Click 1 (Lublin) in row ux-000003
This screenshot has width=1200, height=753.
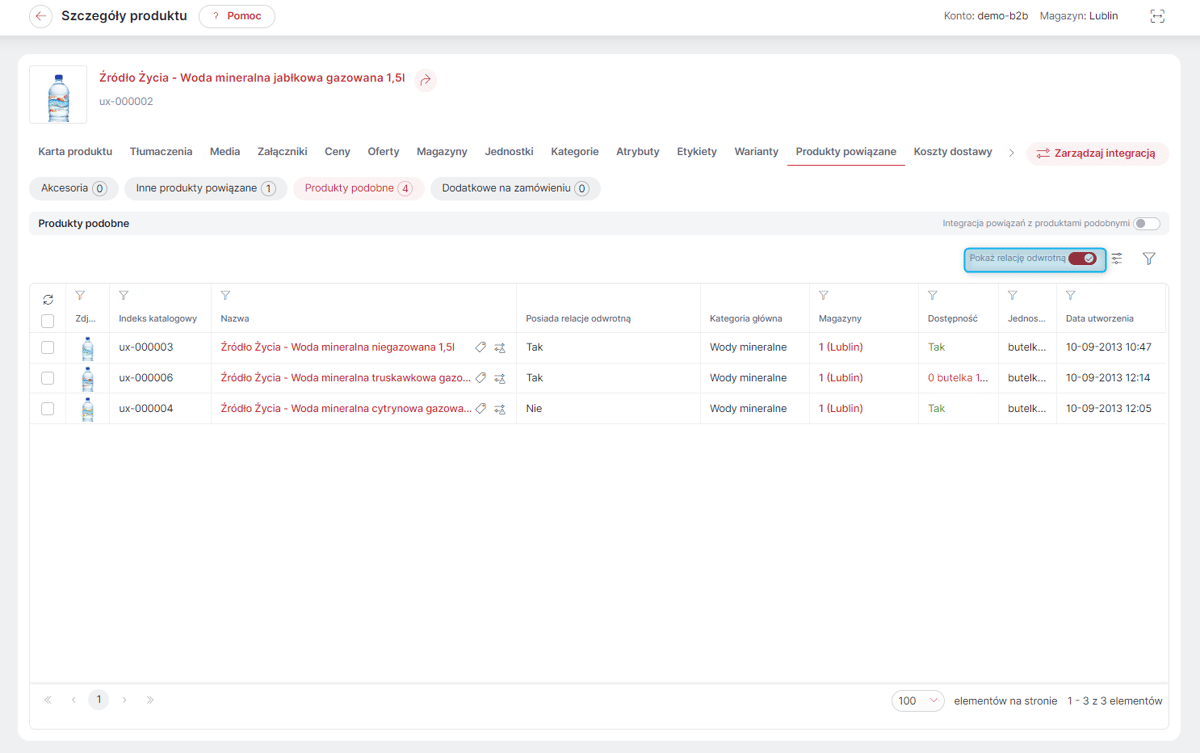(x=841, y=348)
